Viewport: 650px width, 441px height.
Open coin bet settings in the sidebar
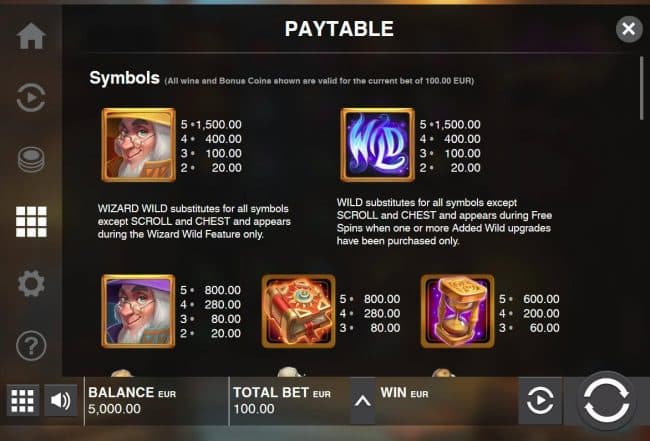pyautogui.click(x=31, y=160)
